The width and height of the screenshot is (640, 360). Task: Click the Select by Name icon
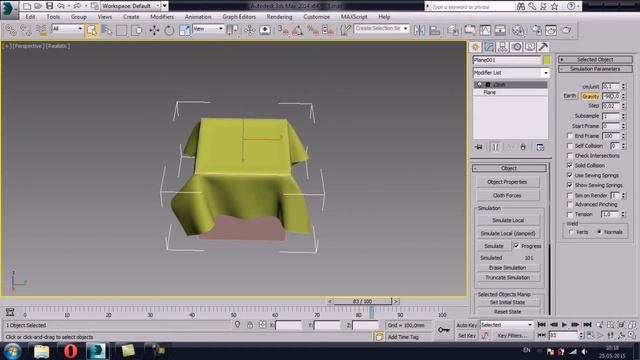(x=107, y=30)
